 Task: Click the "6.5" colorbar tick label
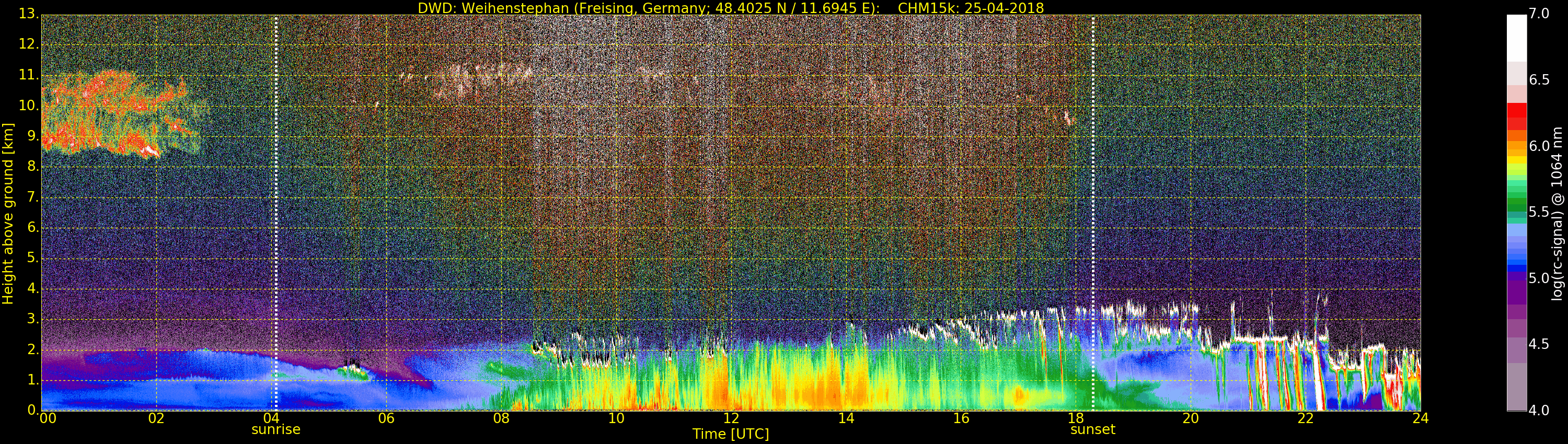pos(1539,81)
